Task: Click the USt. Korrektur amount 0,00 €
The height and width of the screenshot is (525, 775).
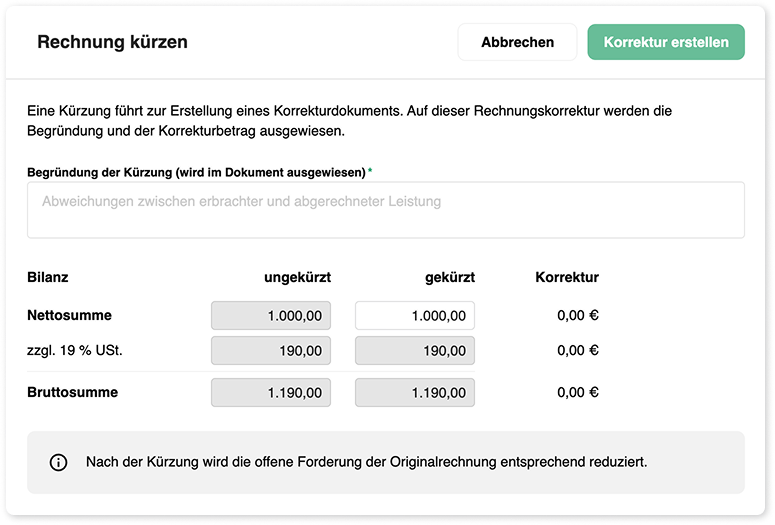Action: (578, 350)
